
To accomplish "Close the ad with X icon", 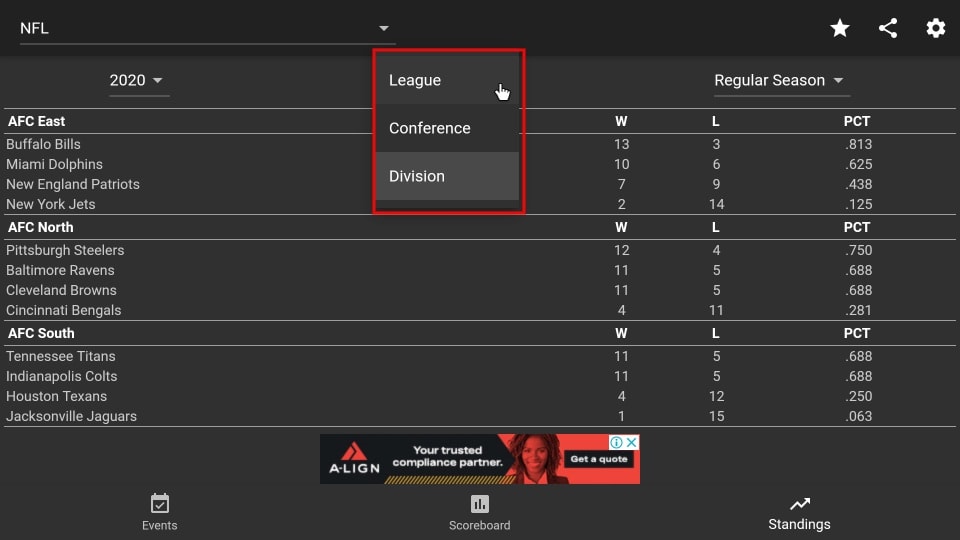I will [632, 442].
